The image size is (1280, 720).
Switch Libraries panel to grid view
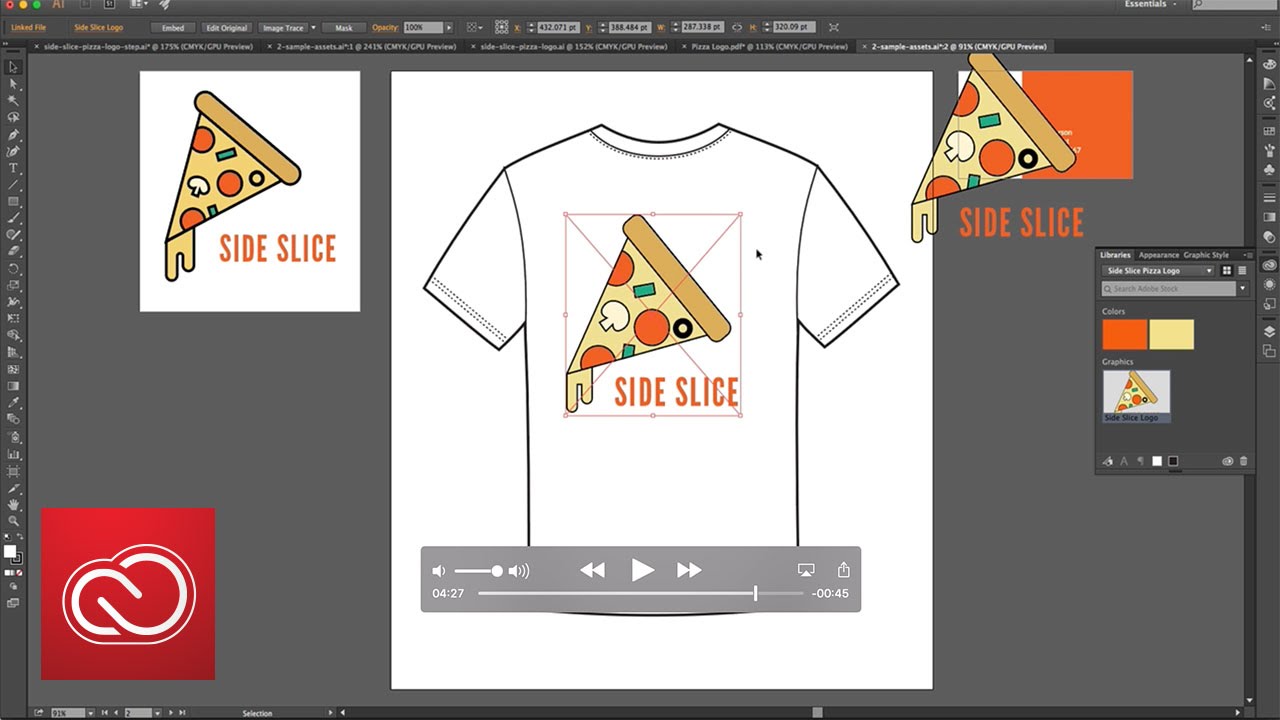point(1228,271)
